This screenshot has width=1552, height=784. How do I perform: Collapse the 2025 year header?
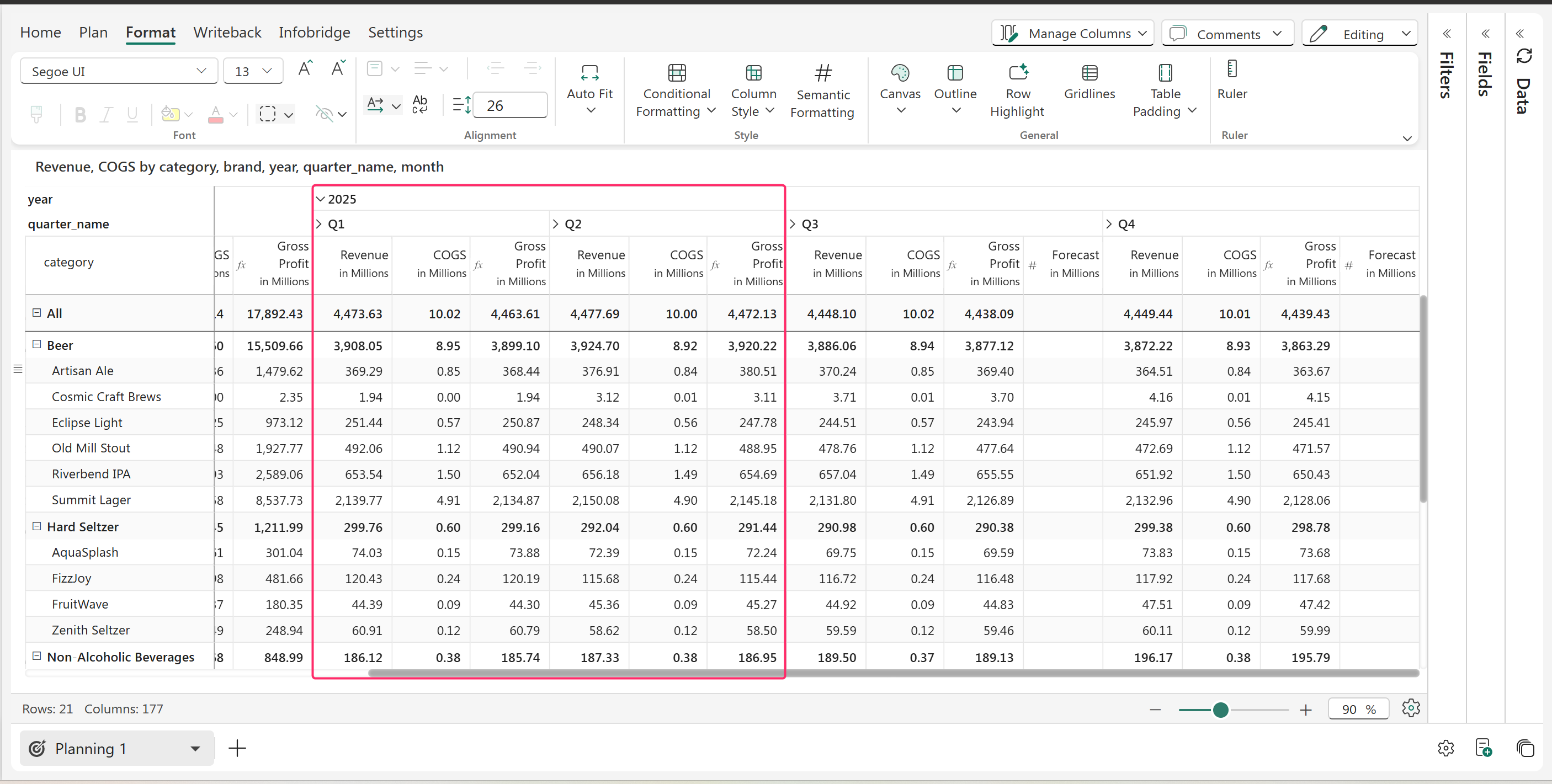[x=321, y=199]
